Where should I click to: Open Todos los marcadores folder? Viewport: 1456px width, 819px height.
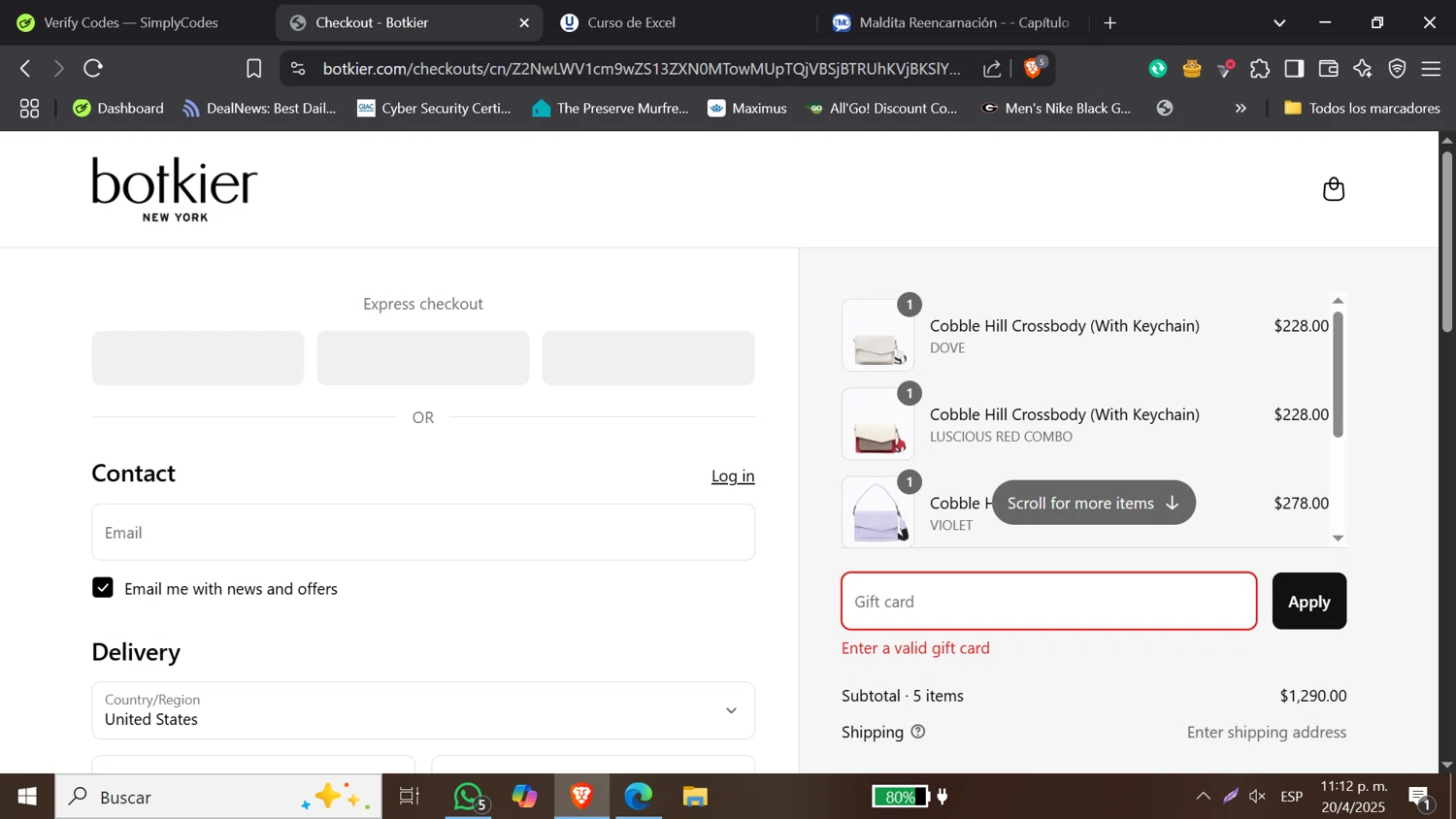coord(1362,109)
